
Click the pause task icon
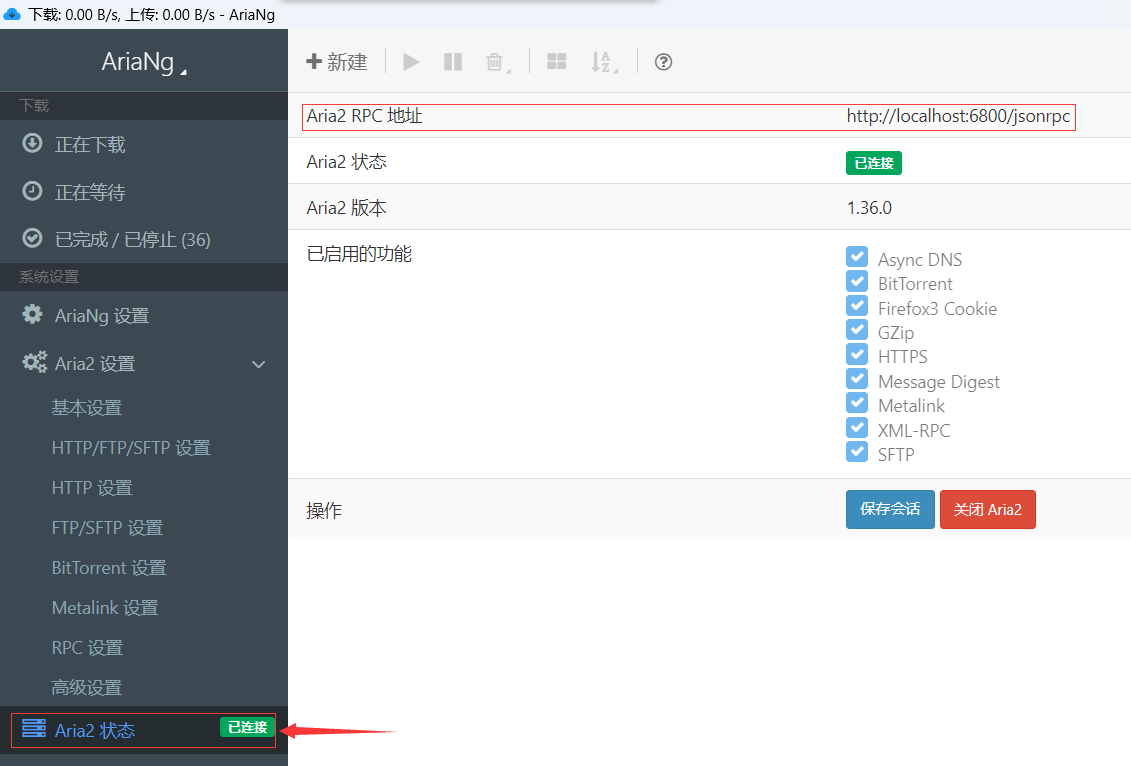coord(453,62)
